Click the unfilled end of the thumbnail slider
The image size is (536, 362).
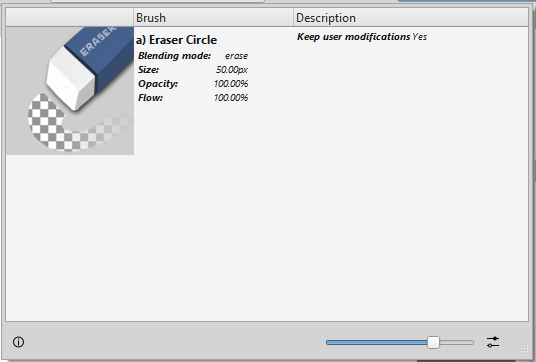point(457,342)
